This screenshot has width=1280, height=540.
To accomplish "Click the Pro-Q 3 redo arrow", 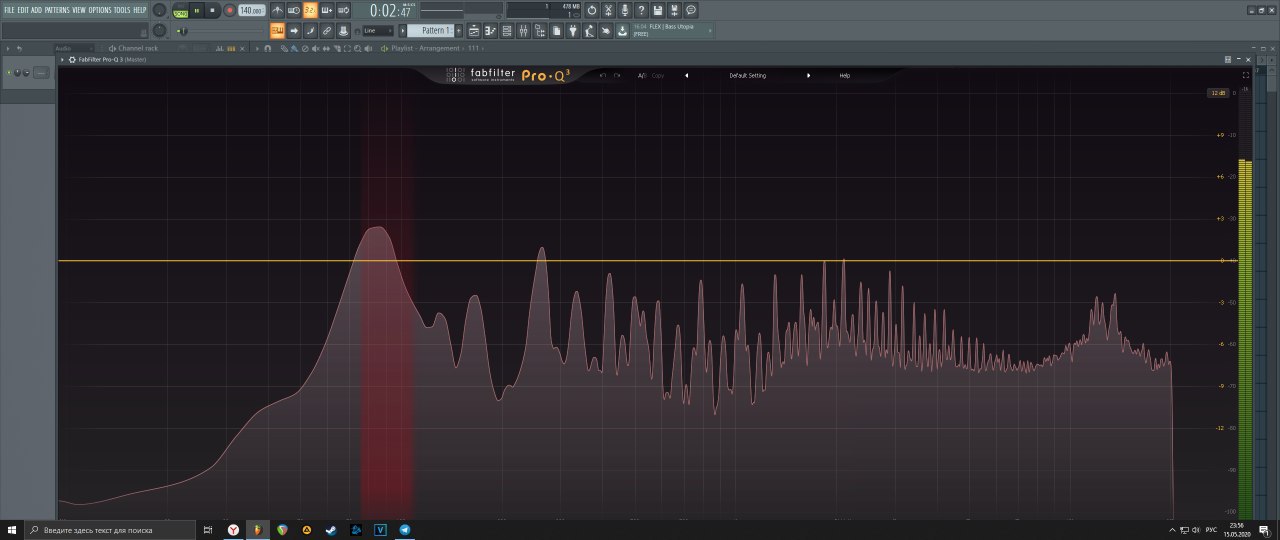I will tap(617, 76).
